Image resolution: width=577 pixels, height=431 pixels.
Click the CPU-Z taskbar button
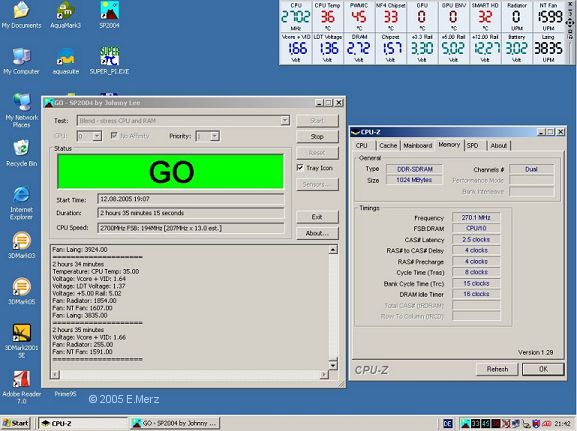coord(83,423)
